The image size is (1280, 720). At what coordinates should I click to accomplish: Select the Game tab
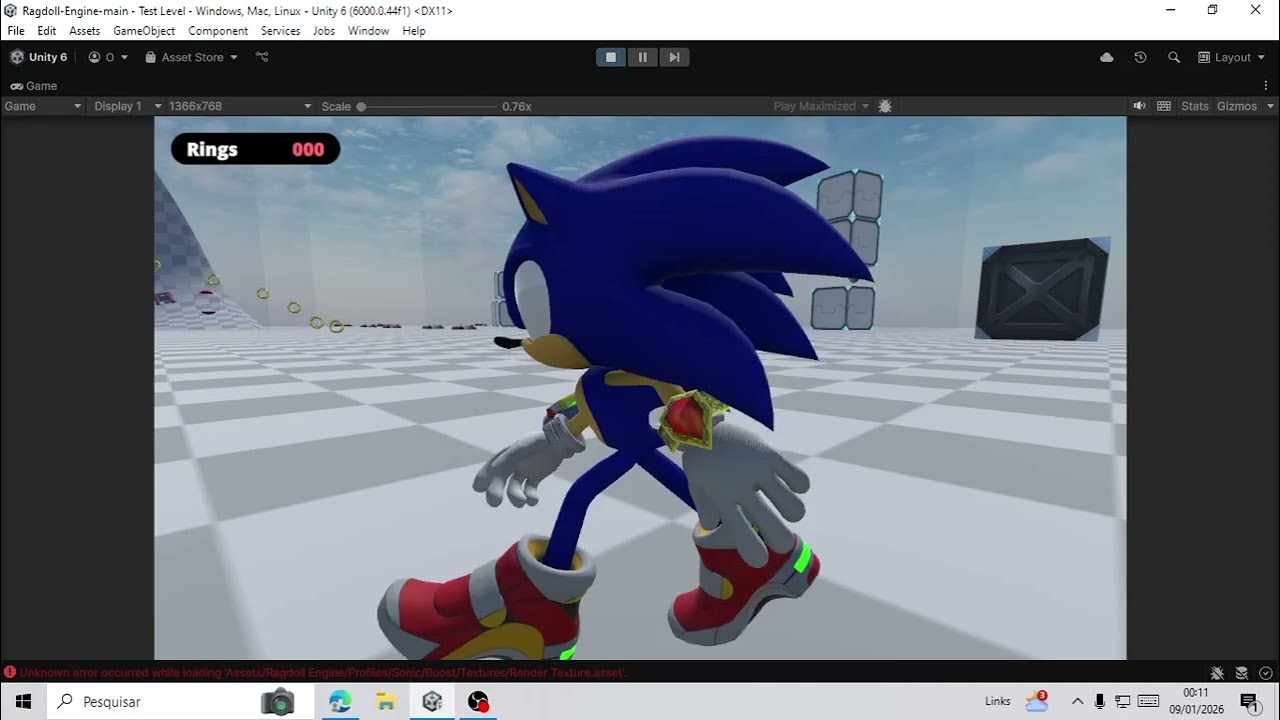pos(33,86)
